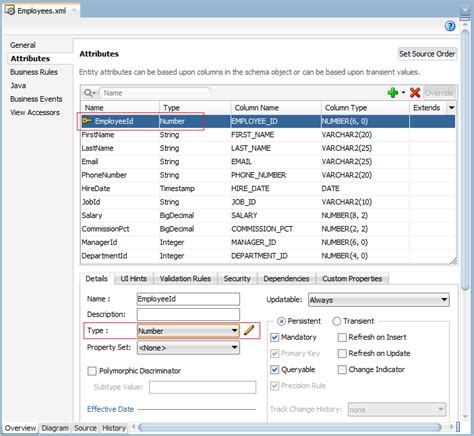The image size is (474, 436).
Task: Click the attribute Name search field
Action: (155, 93)
